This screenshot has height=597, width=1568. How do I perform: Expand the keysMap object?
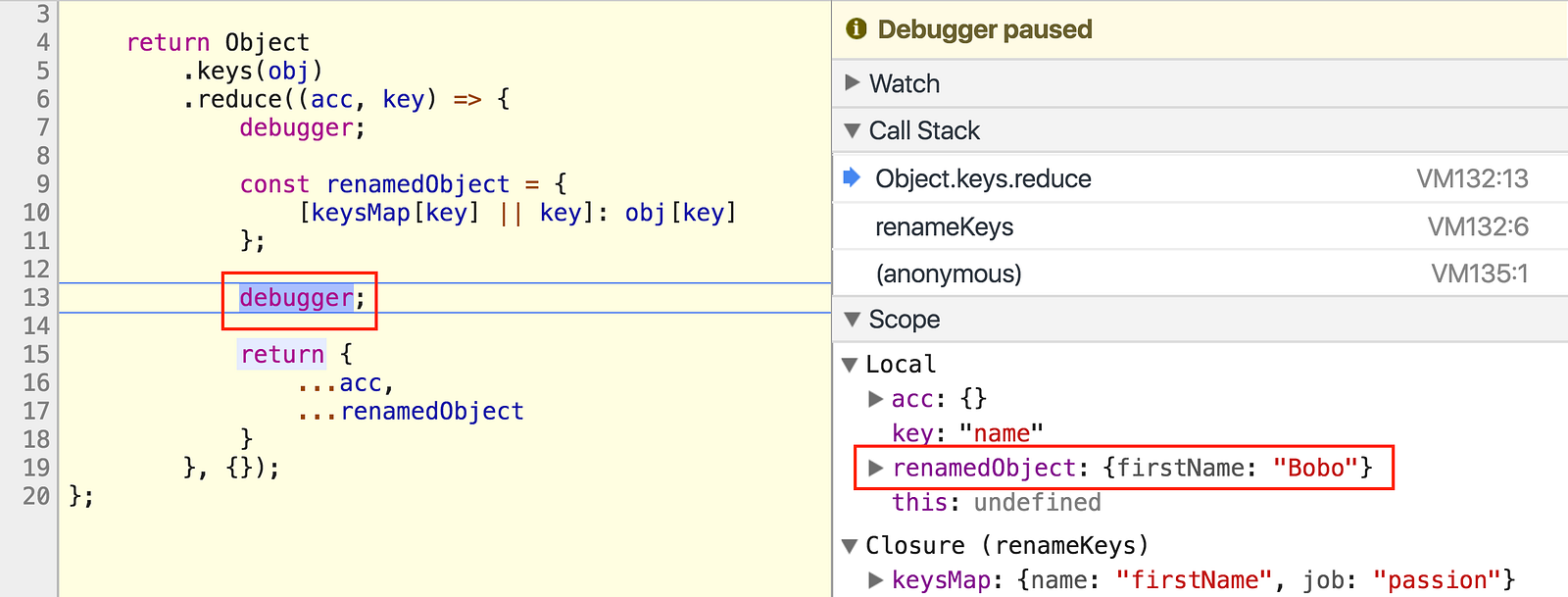pos(876,580)
